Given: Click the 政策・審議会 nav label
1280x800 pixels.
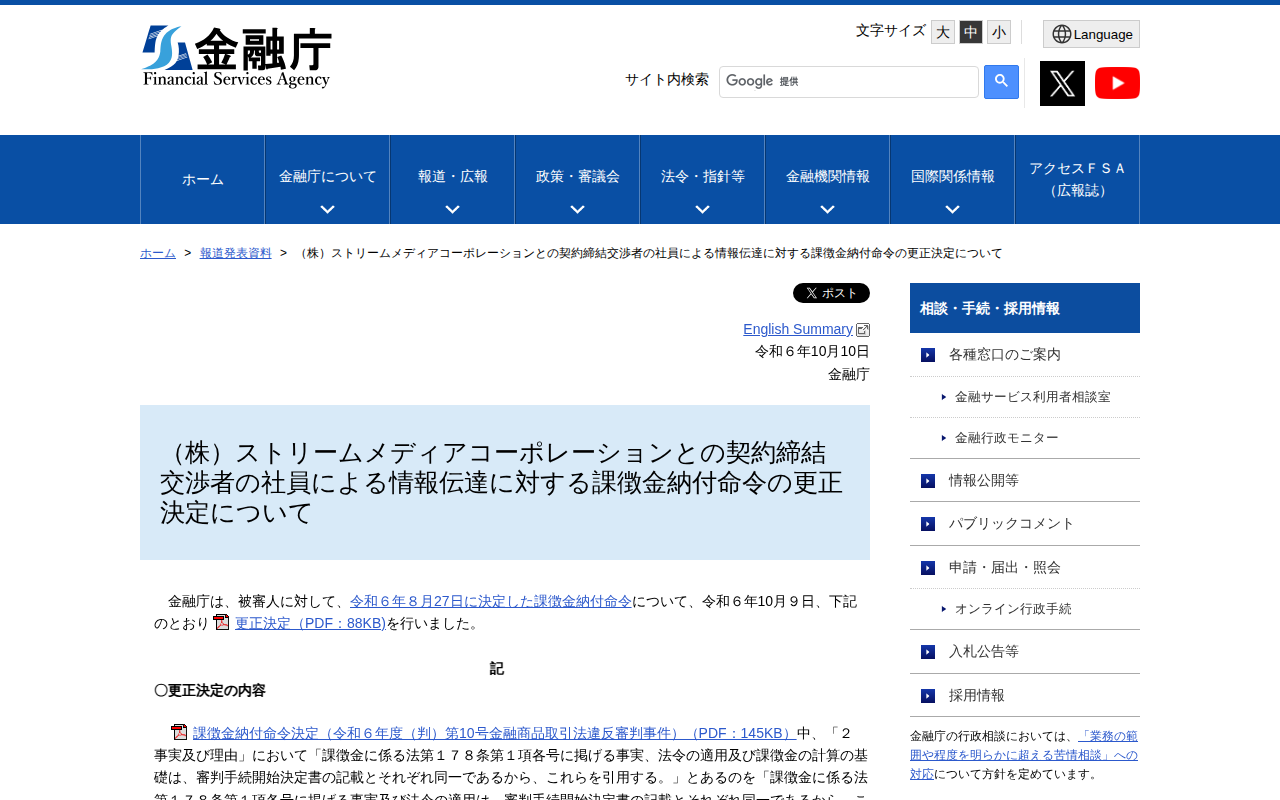Looking at the screenshot, I should [x=578, y=177].
